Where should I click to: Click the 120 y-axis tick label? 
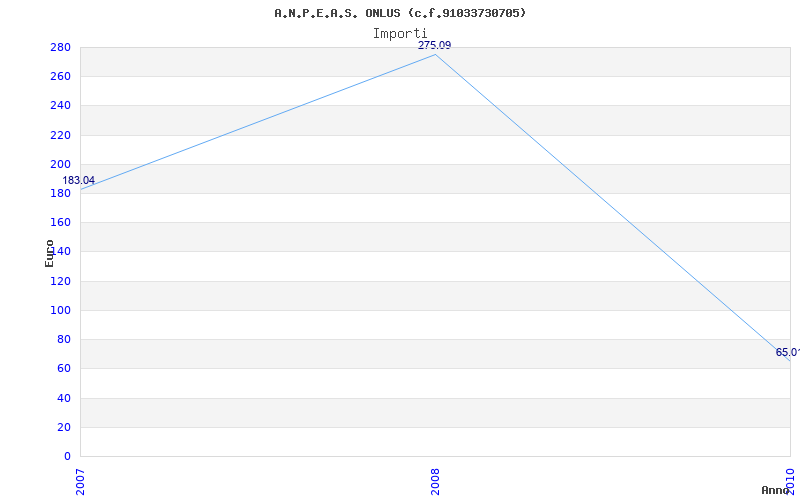pyautogui.click(x=60, y=281)
